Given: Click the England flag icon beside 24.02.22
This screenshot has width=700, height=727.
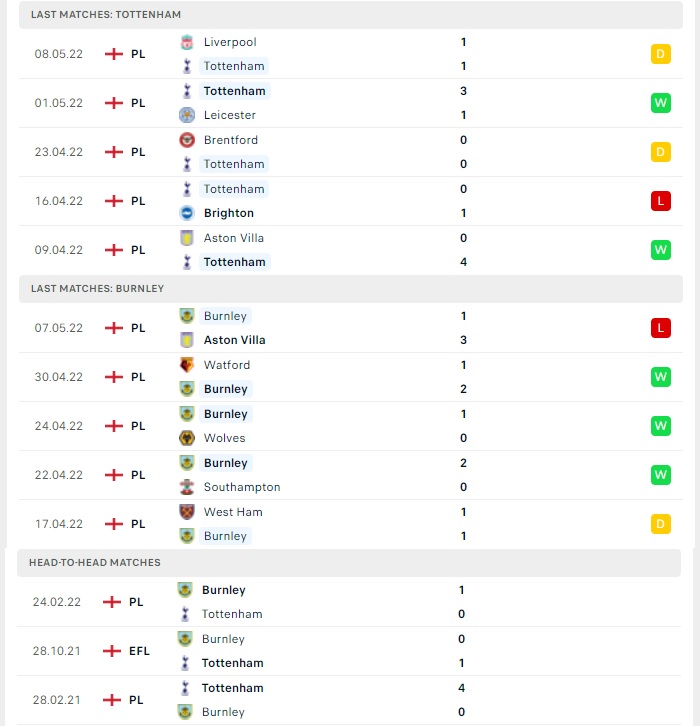Looking at the screenshot, I should (112, 602).
